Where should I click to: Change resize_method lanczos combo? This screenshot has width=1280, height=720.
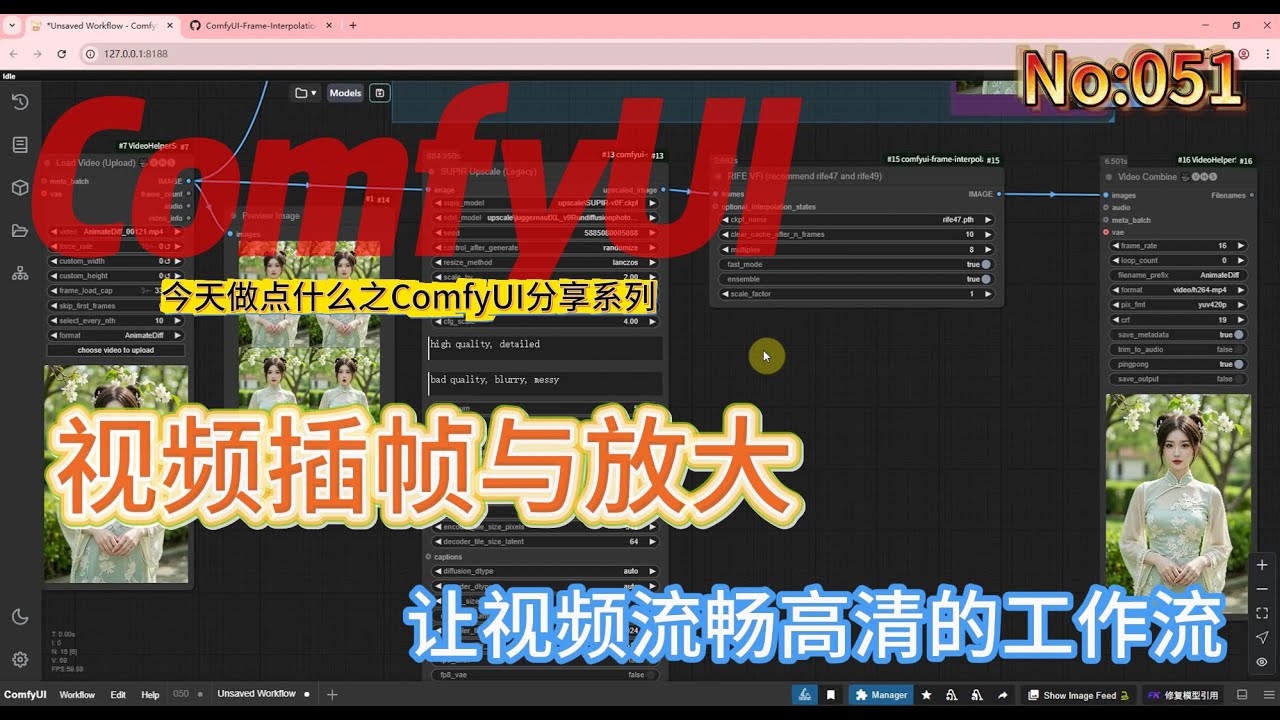[x=545, y=262]
